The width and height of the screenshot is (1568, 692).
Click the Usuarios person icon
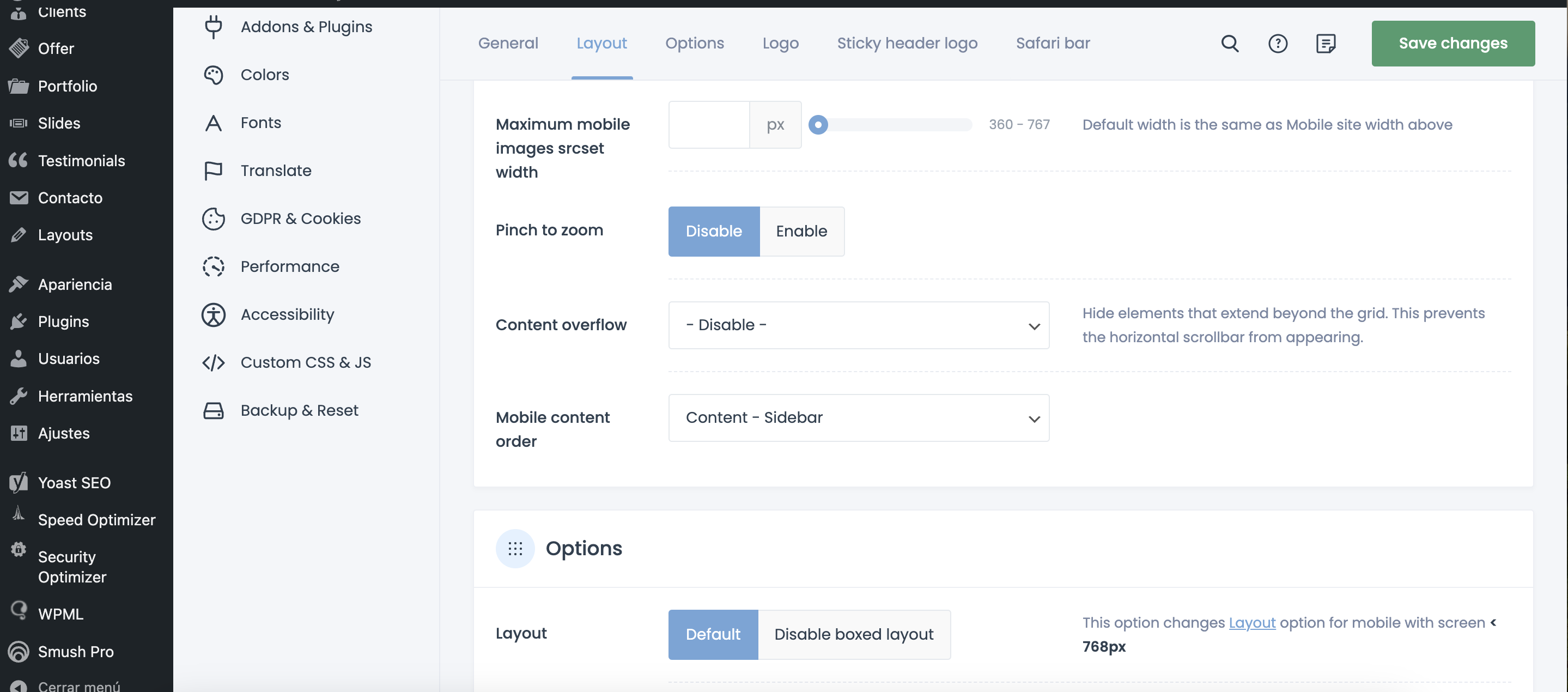(x=19, y=359)
